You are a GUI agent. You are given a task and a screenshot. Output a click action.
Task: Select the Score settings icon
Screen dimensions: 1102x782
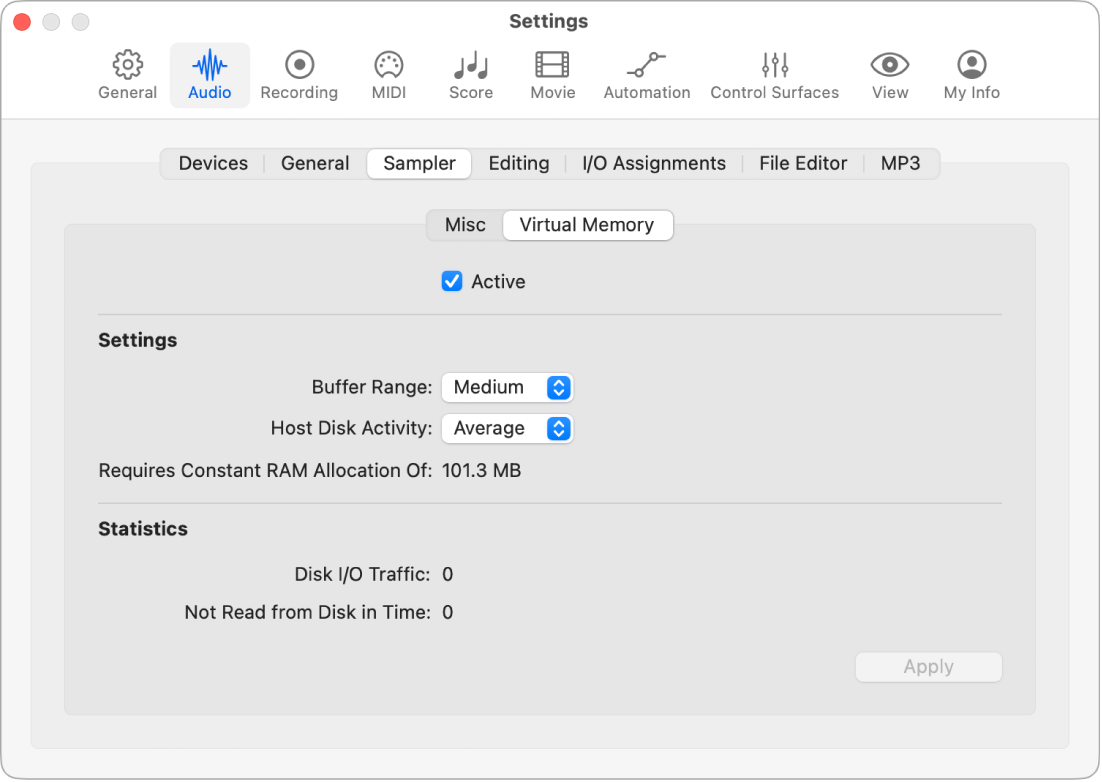pos(470,74)
